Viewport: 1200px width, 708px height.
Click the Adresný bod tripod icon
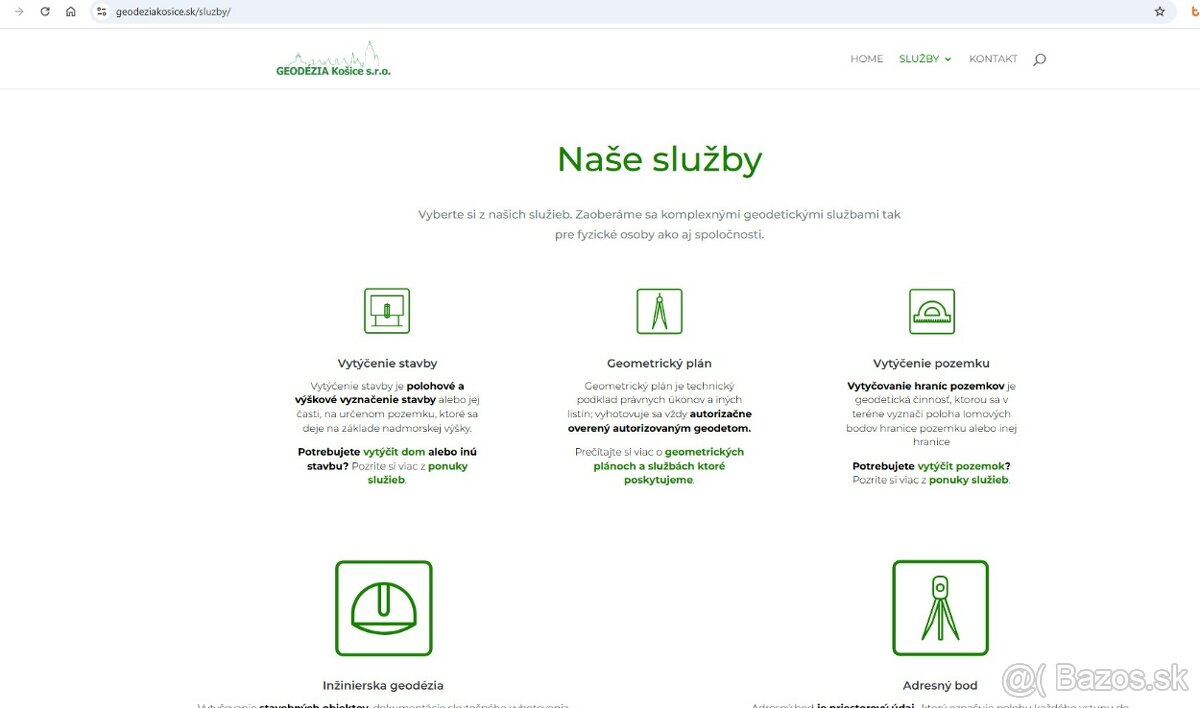(940, 608)
